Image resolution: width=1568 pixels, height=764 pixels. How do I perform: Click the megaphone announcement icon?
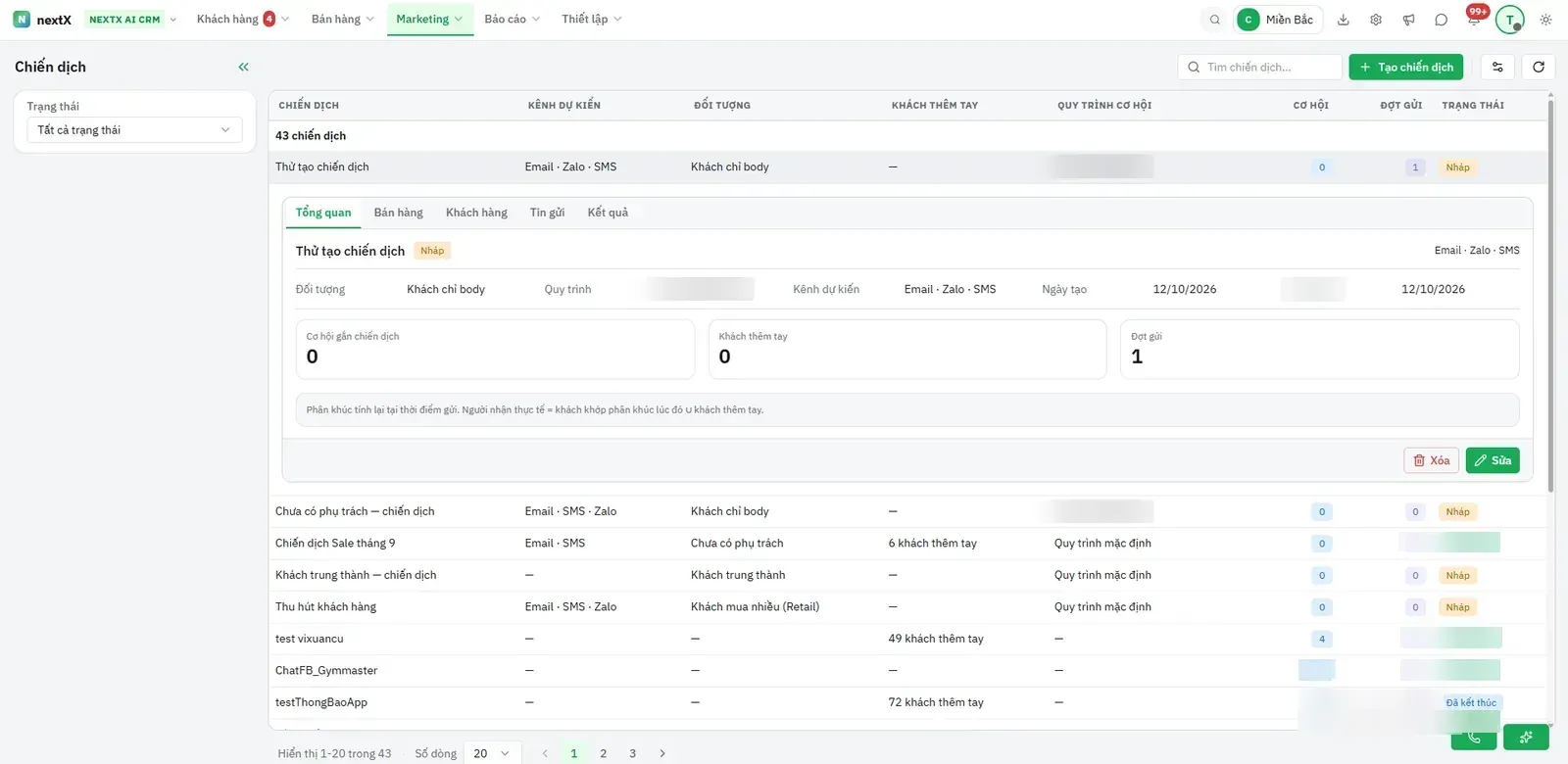1408,20
